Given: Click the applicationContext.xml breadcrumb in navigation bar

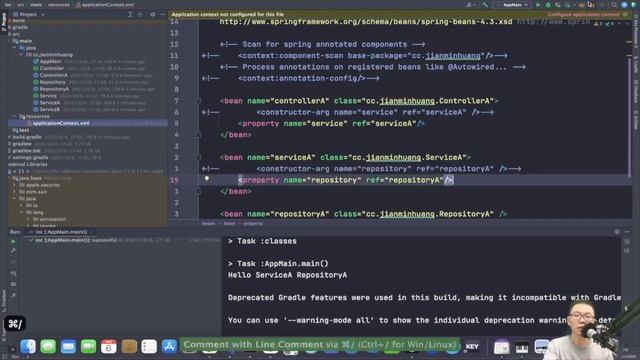Looking at the screenshot, I should pos(105,4).
